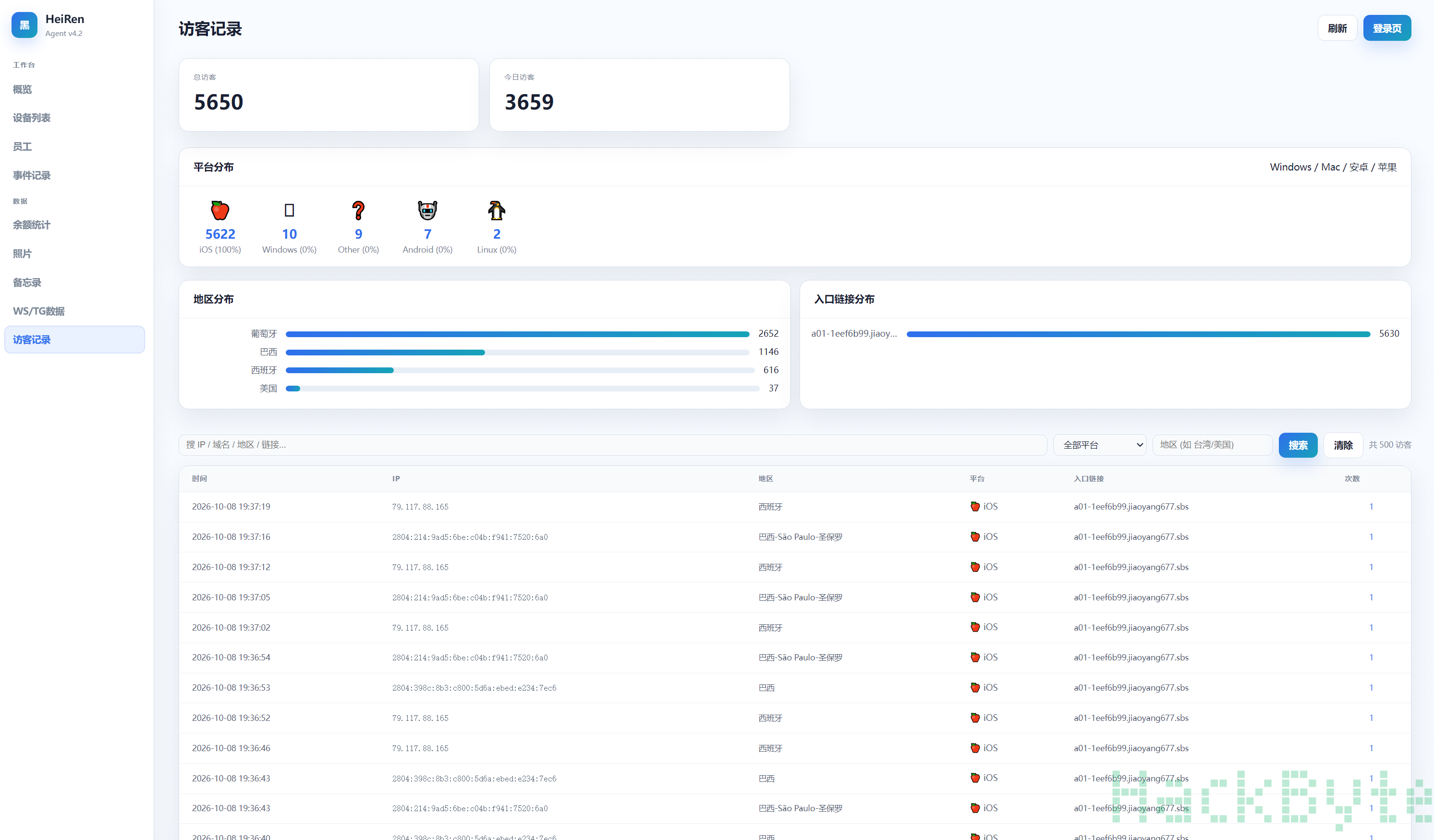The width and height of the screenshot is (1434, 840).
Task: Click the 5622 iOS count
Action: 219,234
